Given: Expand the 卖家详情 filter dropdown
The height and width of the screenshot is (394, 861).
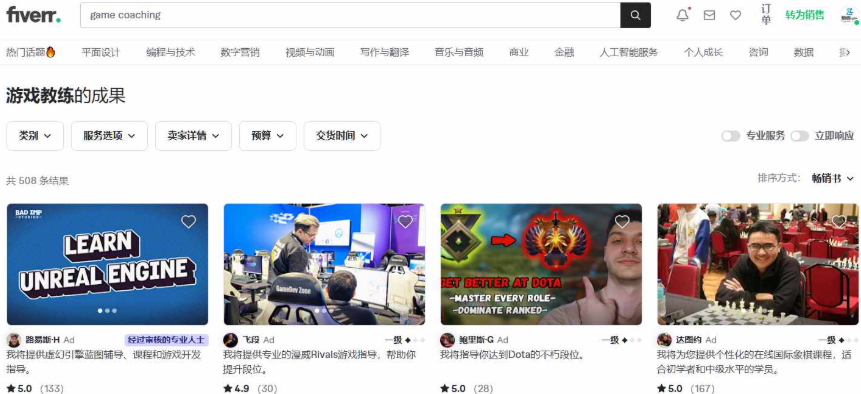Looking at the screenshot, I should pyautogui.click(x=193, y=136).
